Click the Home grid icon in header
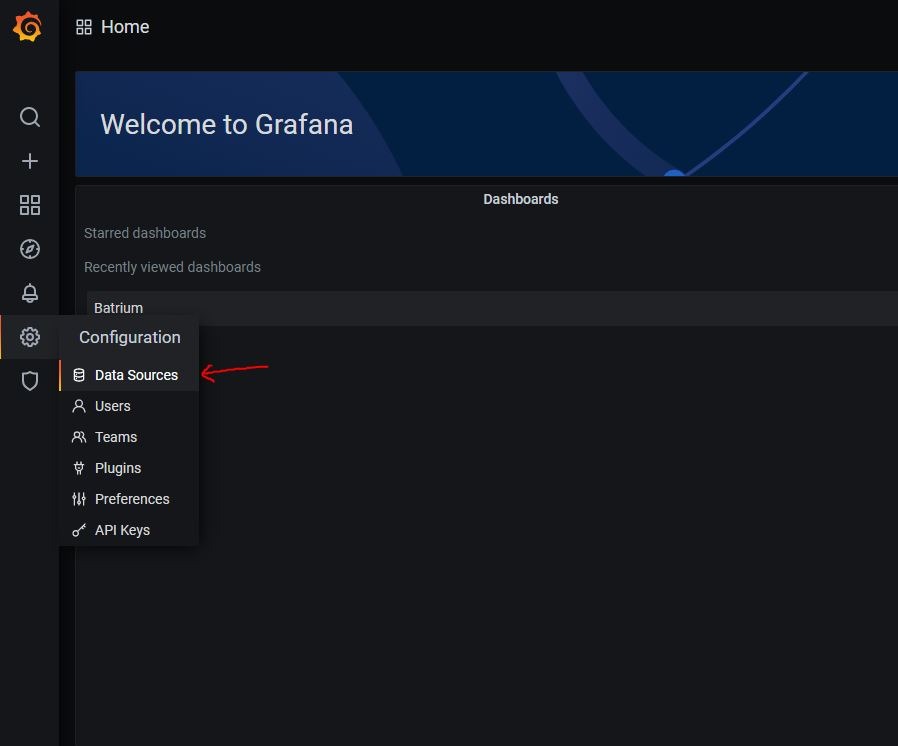This screenshot has width=898, height=746. point(84,27)
